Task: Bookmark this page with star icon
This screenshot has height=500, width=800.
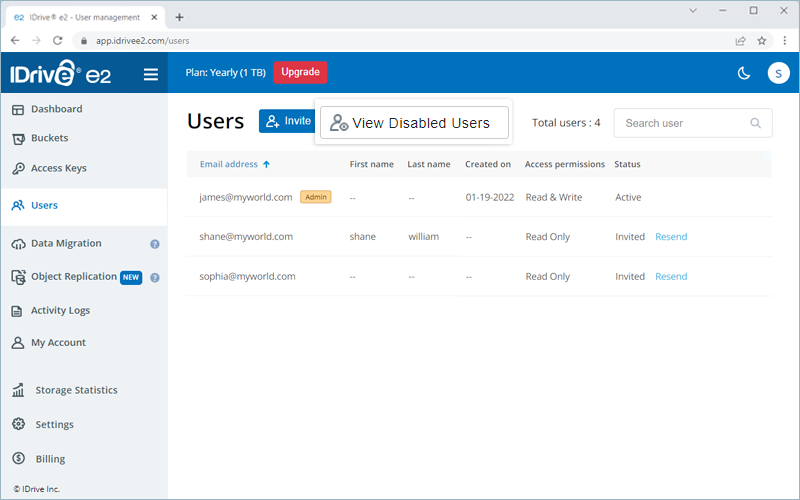Action: (x=762, y=41)
